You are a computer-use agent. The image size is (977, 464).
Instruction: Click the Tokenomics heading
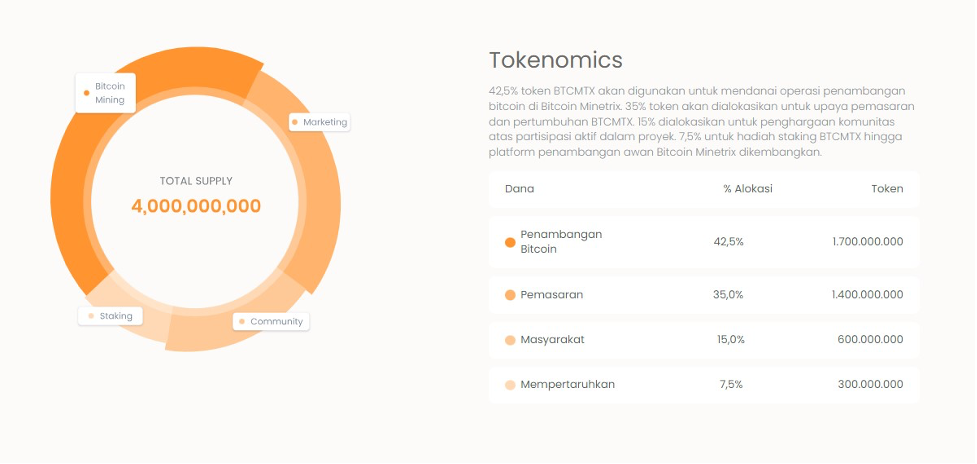pyautogui.click(x=555, y=60)
